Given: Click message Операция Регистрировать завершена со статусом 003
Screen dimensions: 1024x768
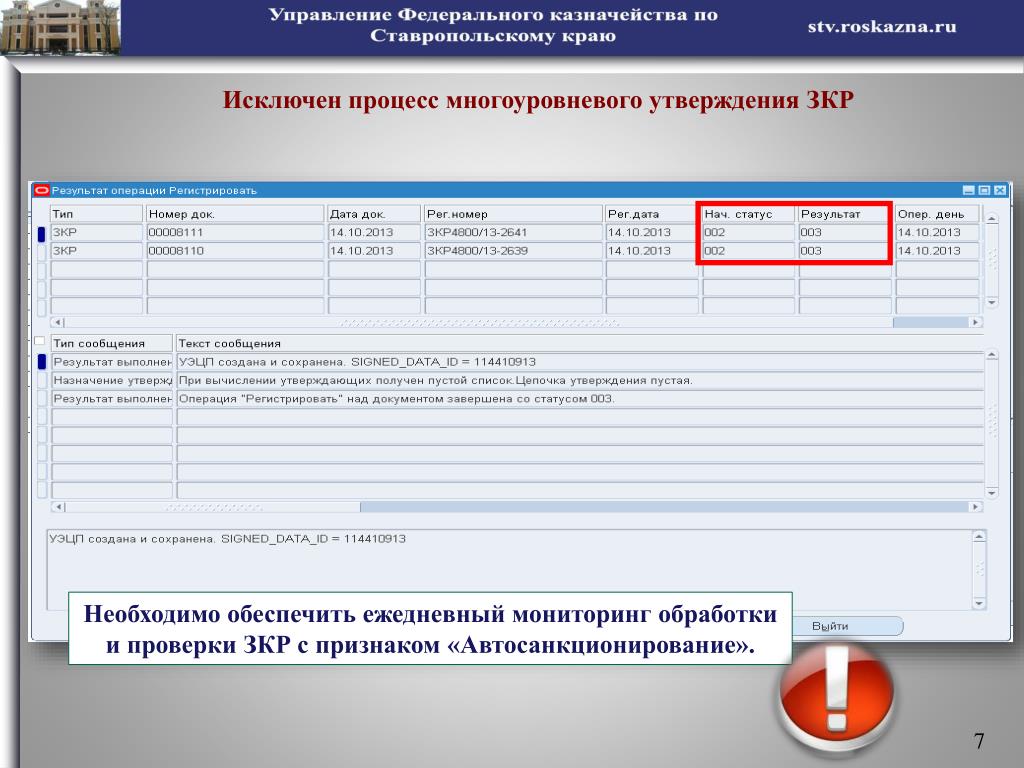Looking at the screenshot, I should coord(580,398).
